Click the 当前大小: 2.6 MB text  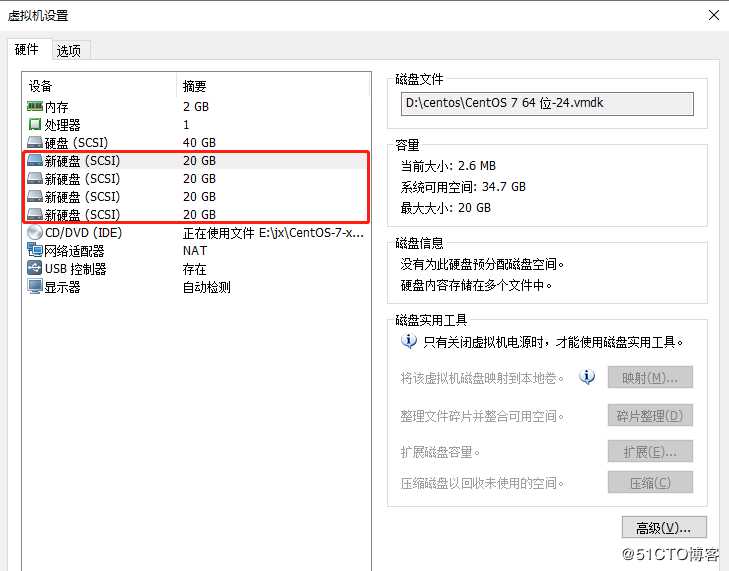448,166
